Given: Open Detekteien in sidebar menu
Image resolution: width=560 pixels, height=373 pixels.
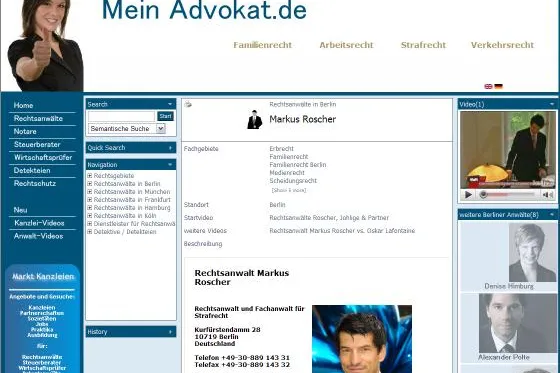Looking at the screenshot, I should (x=32, y=170).
